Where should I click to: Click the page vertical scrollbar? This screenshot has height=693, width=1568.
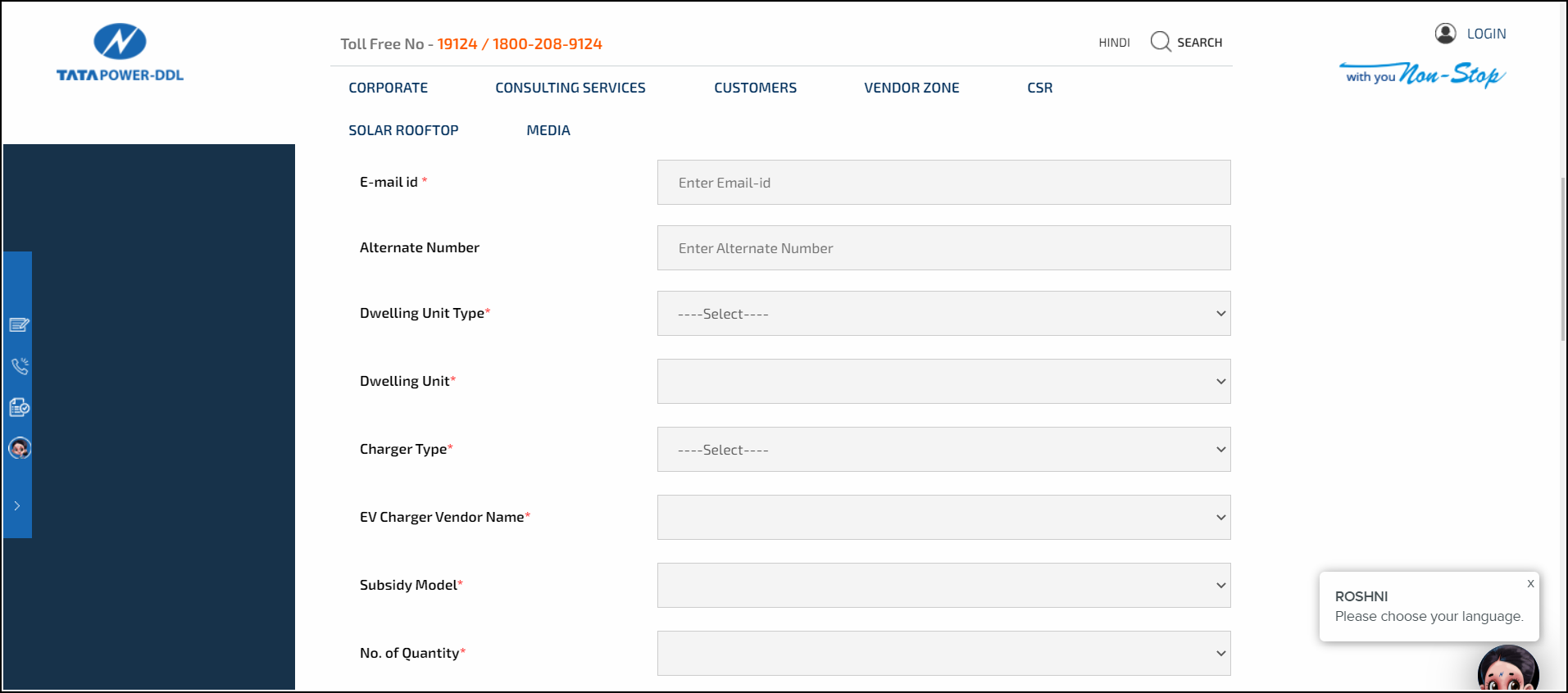click(x=1563, y=258)
